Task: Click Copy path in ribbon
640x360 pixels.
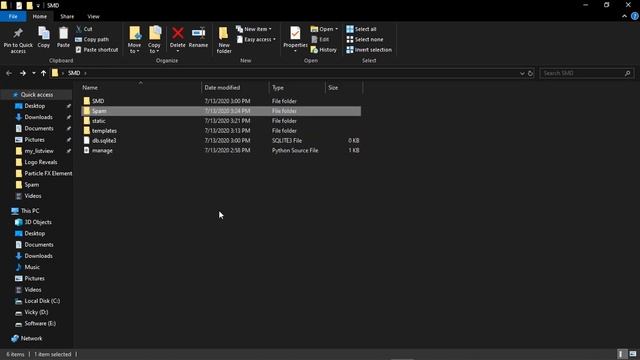Action: [x=92, y=40]
